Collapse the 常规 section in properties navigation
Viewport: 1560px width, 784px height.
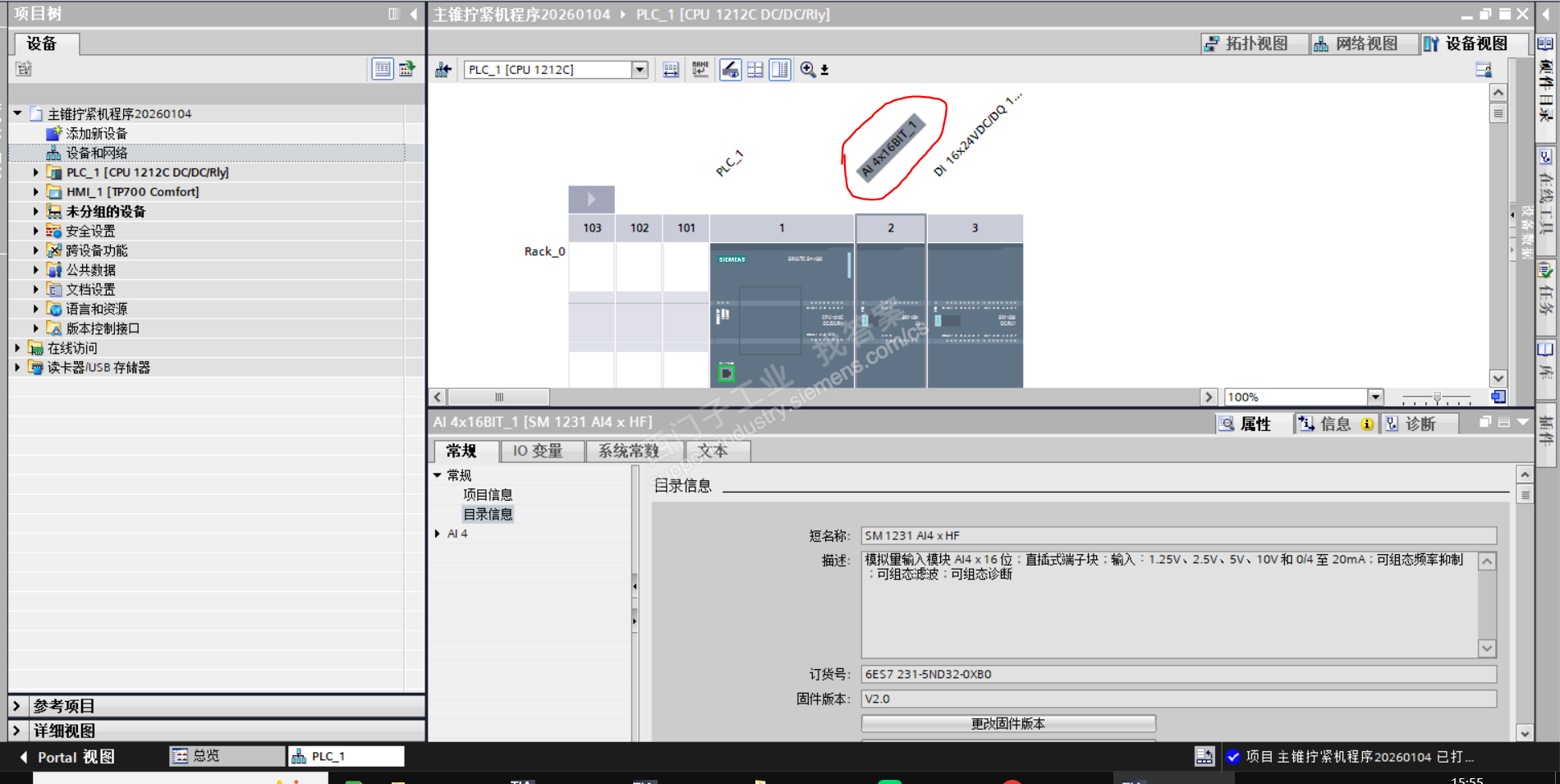point(438,475)
